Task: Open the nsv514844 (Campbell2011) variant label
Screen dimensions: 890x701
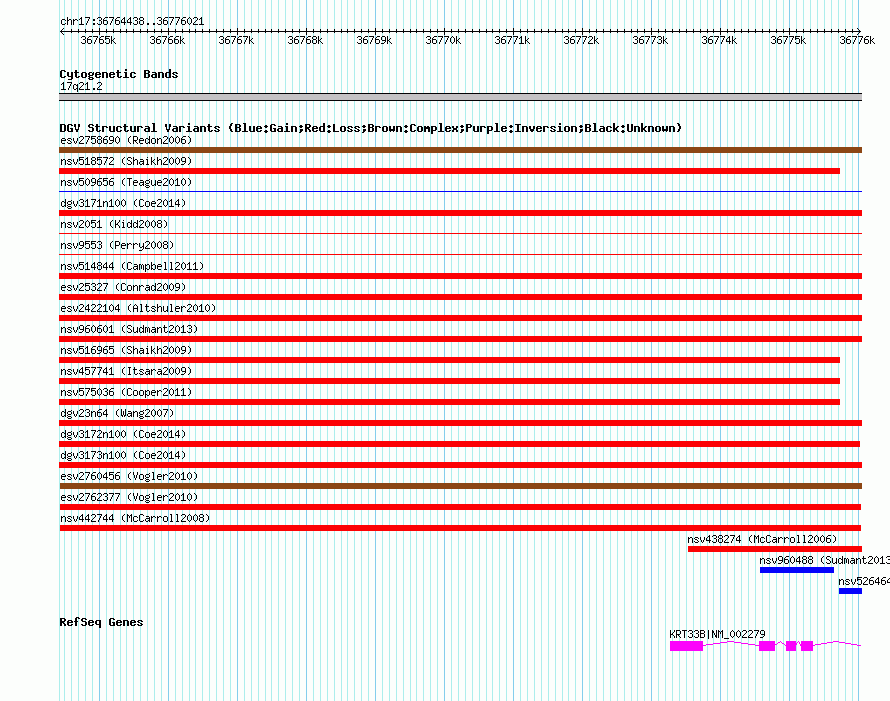Action: [132, 266]
